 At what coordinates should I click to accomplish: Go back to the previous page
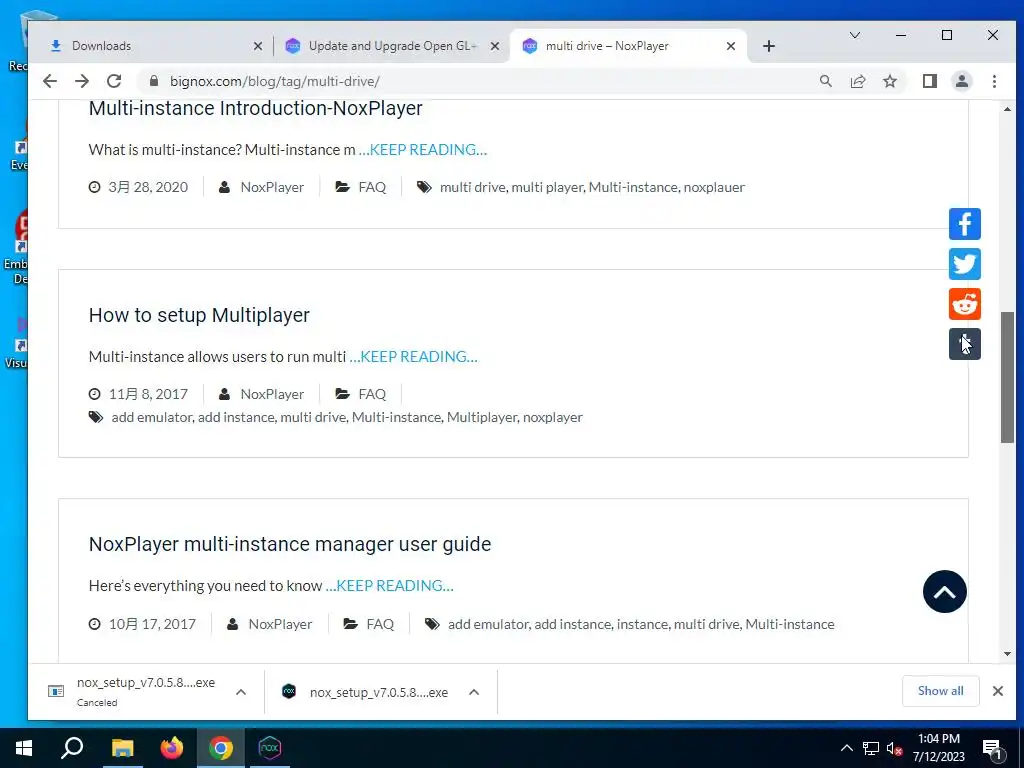pyautogui.click(x=50, y=81)
